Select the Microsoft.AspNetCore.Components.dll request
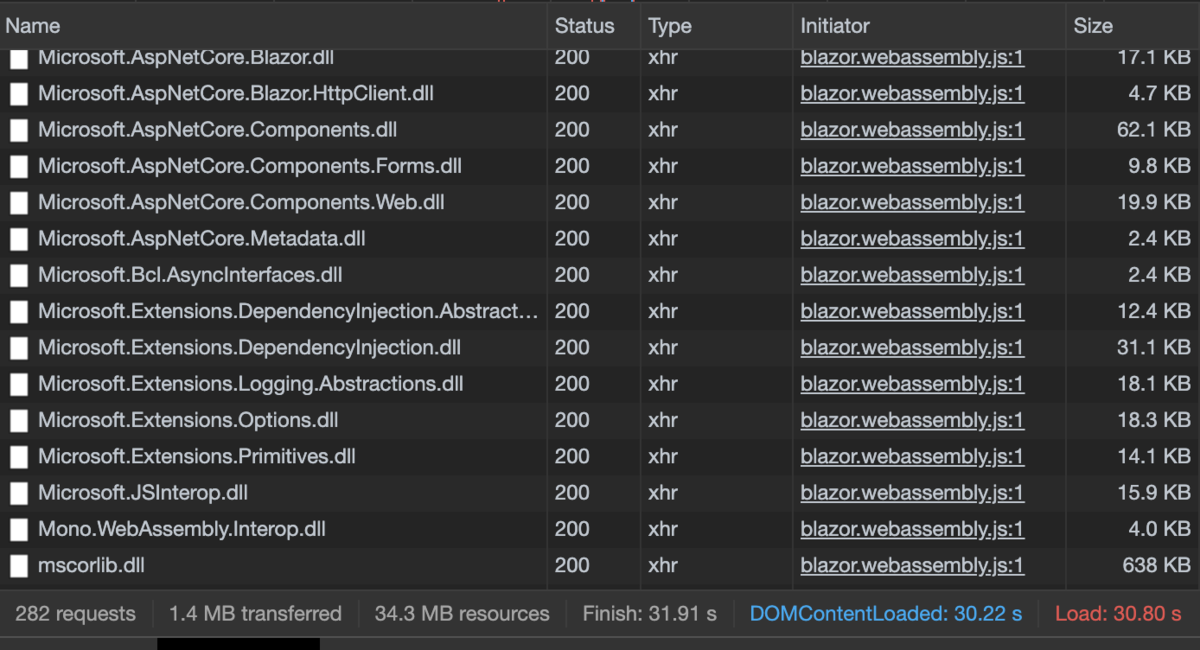The image size is (1200, 650). tap(217, 130)
